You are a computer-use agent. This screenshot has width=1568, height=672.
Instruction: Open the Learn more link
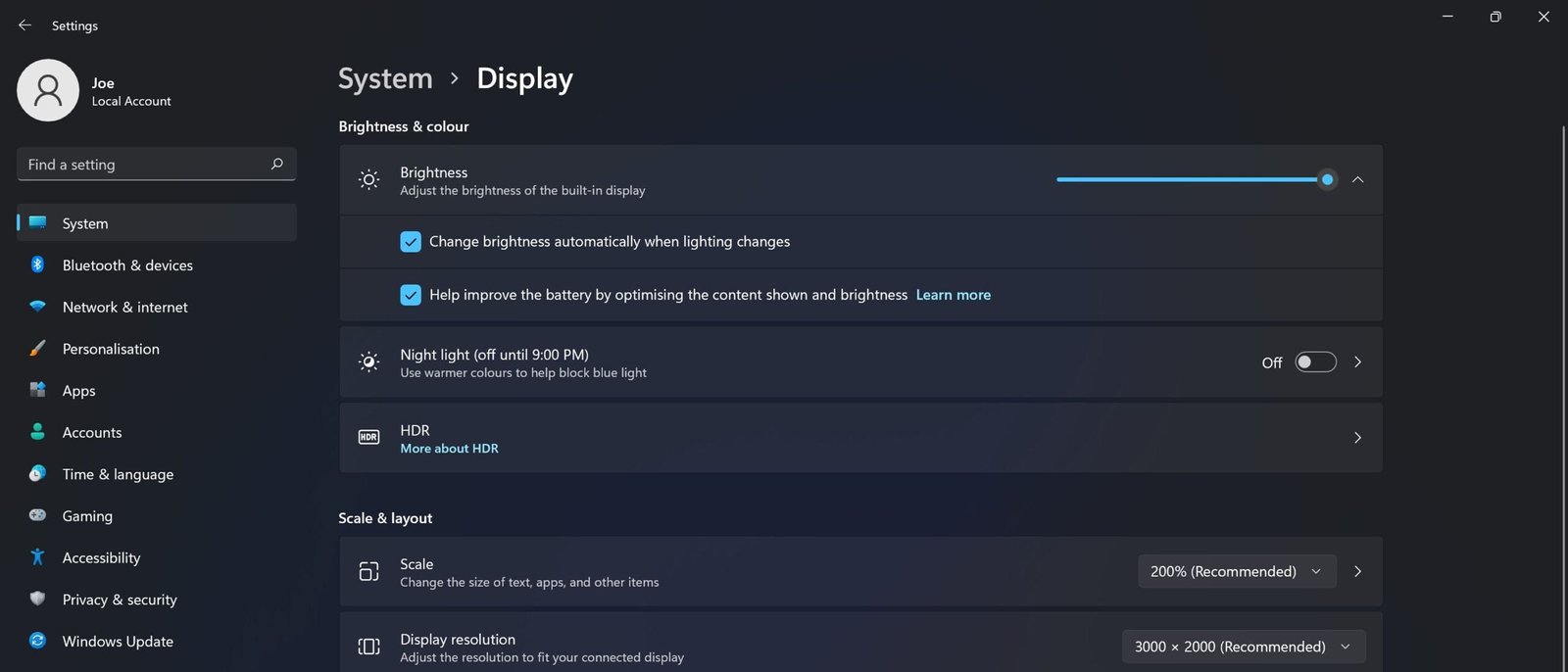[x=953, y=295]
